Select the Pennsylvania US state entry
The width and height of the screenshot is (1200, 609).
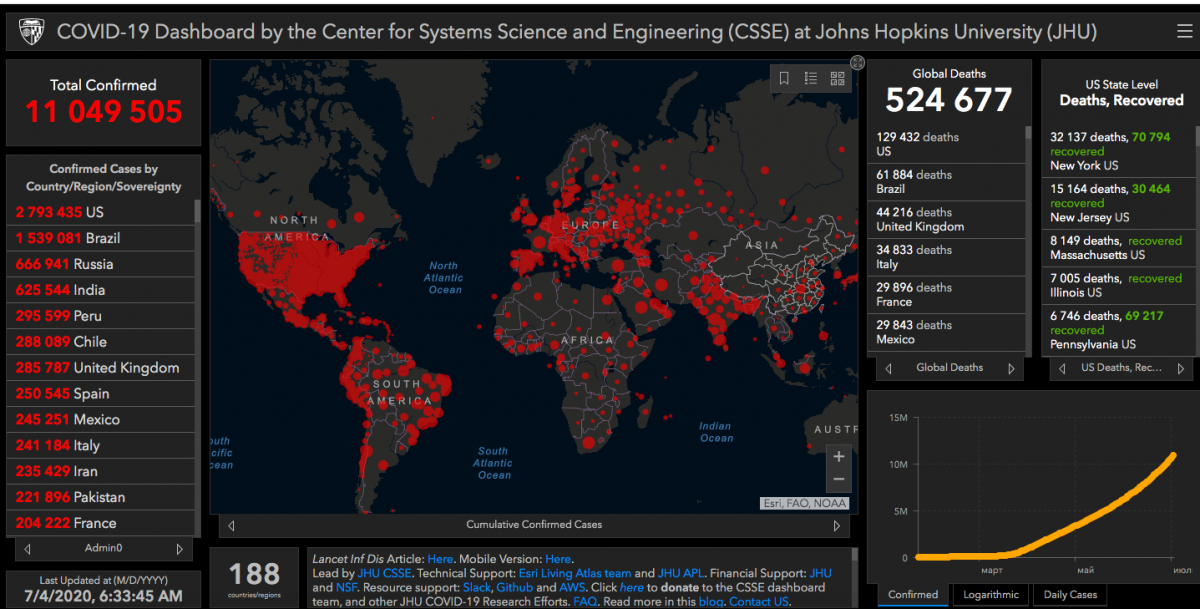tap(1117, 330)
